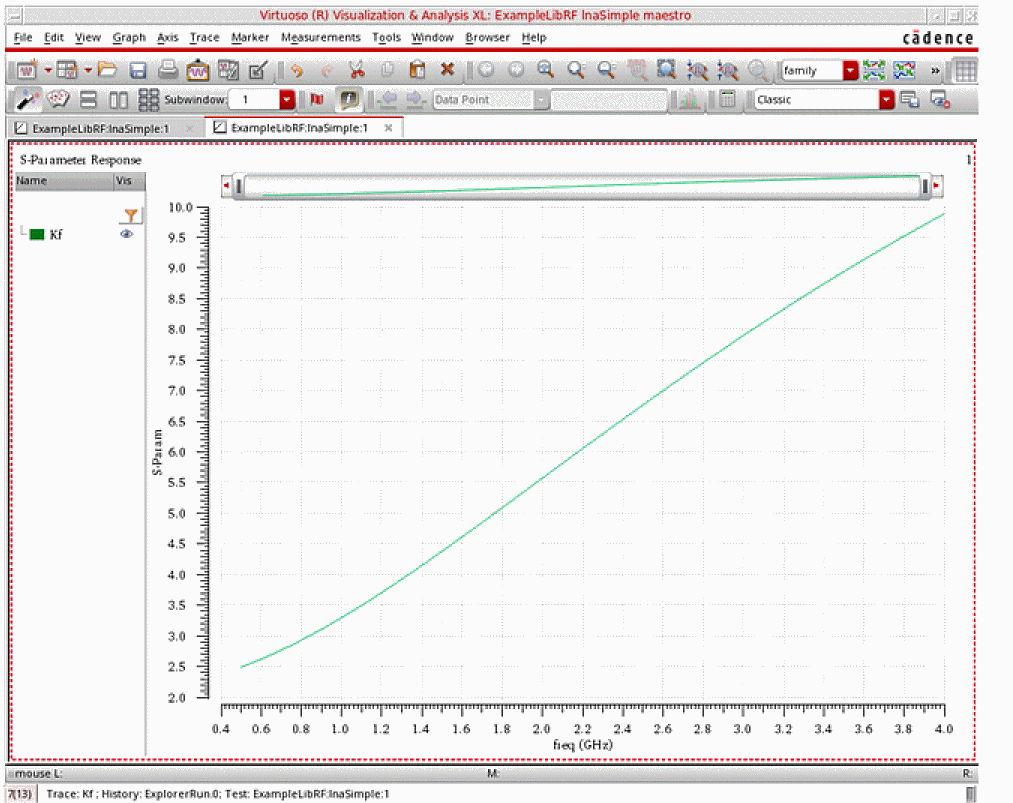Open the family dropdown list

coord(850,71)
